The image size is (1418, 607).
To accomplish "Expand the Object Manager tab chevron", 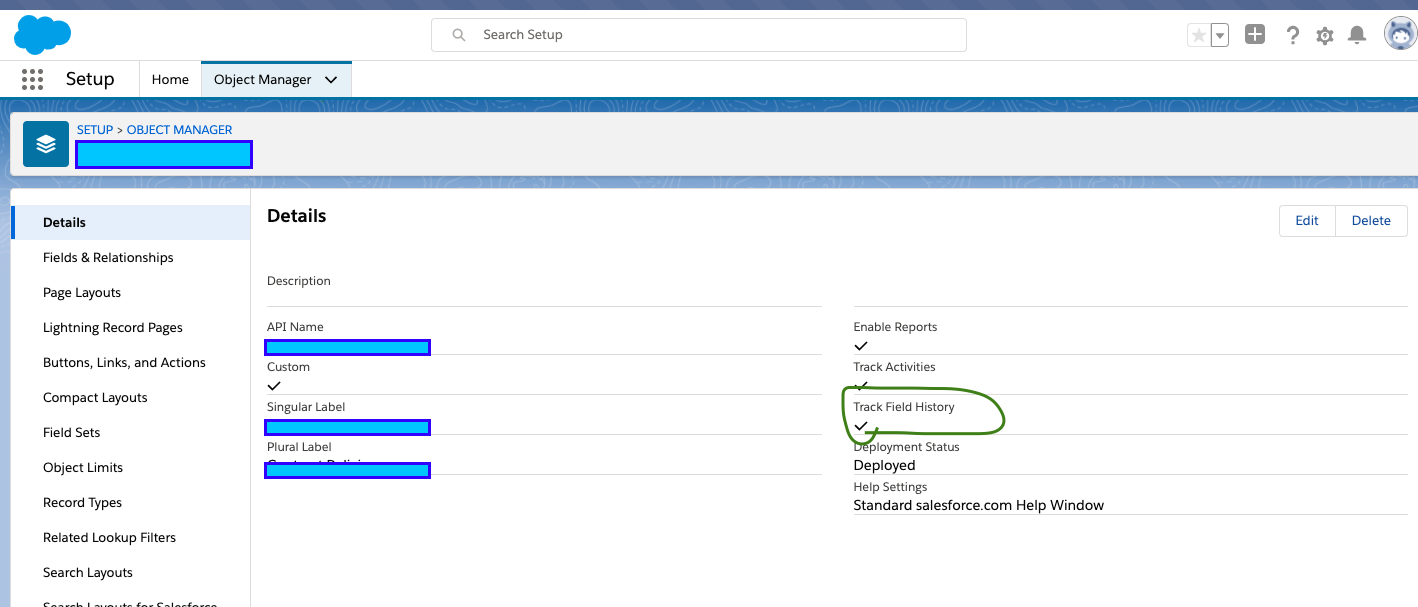I will pyautogui.click(x=331, y=79).
